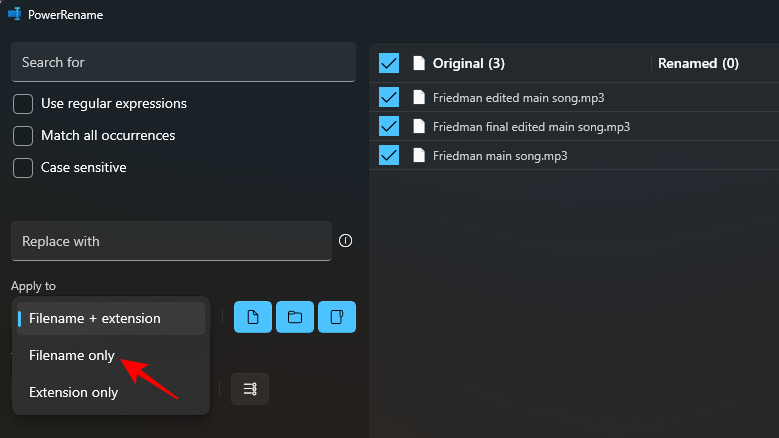The image size is (779, 438).
Task: Click the enumerate items list button
Action: pyautogui.click(x=250, y=389)
